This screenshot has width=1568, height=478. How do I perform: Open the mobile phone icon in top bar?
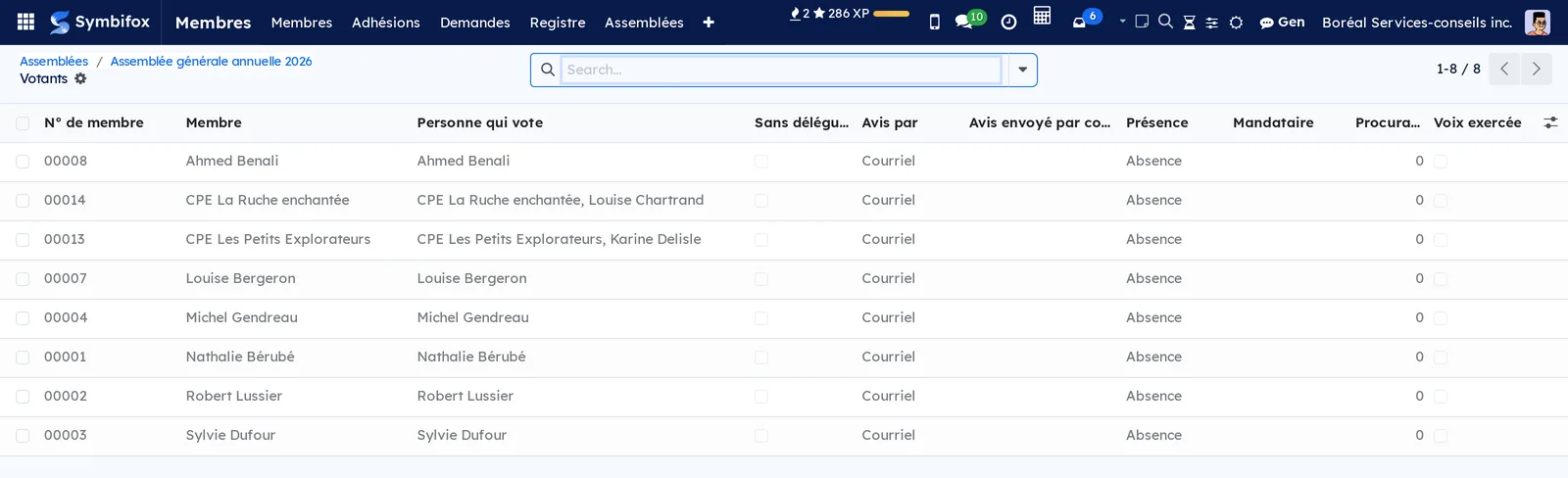pos(934,22)
